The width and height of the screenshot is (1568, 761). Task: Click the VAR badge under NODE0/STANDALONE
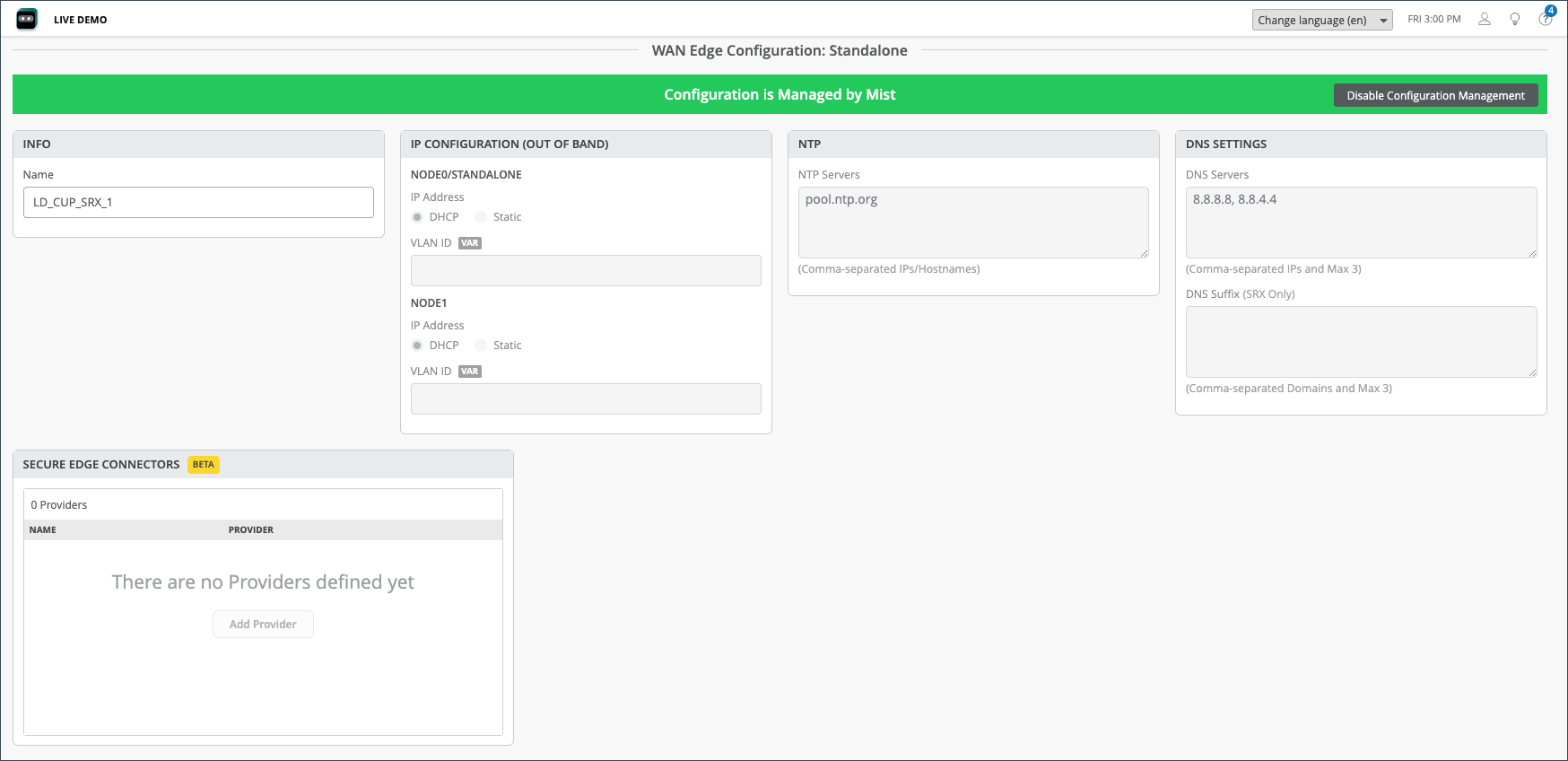(470, 243)
